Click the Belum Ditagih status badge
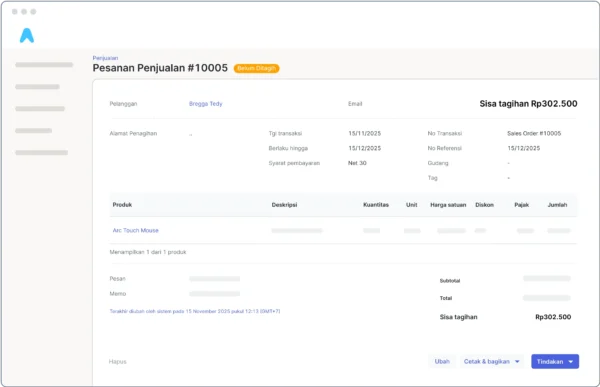This screenshot has height=387, width=600. click(256, 68)
